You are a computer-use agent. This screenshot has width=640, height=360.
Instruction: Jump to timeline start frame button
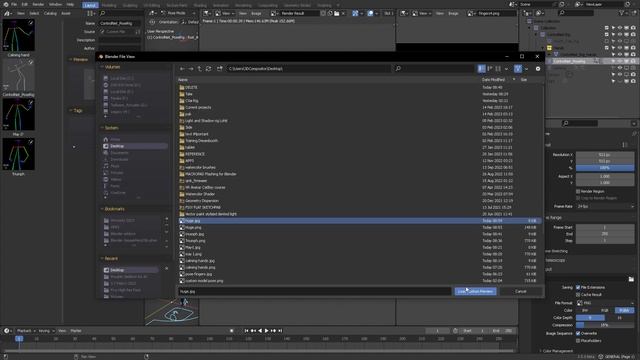click(x=246, y=331)
